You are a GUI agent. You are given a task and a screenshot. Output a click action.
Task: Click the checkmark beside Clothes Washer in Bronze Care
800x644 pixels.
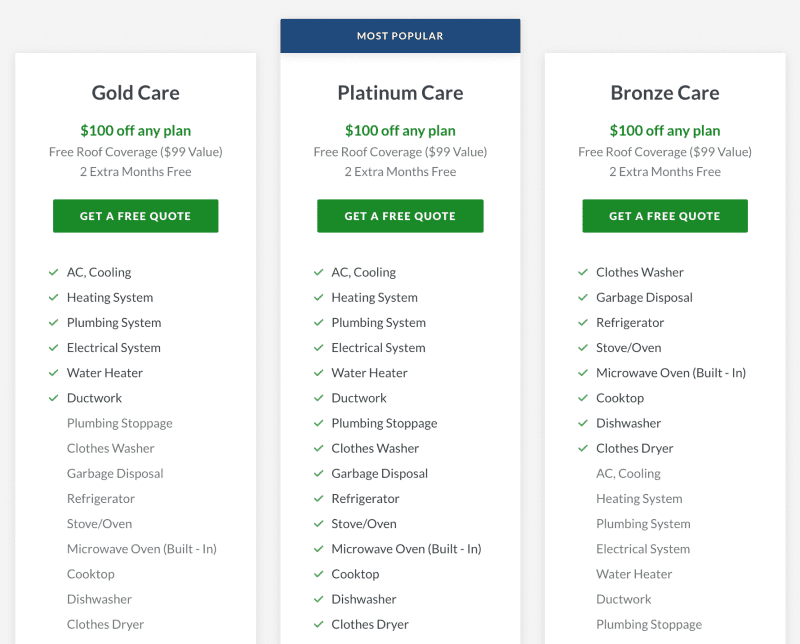click(x=583, y=273)
